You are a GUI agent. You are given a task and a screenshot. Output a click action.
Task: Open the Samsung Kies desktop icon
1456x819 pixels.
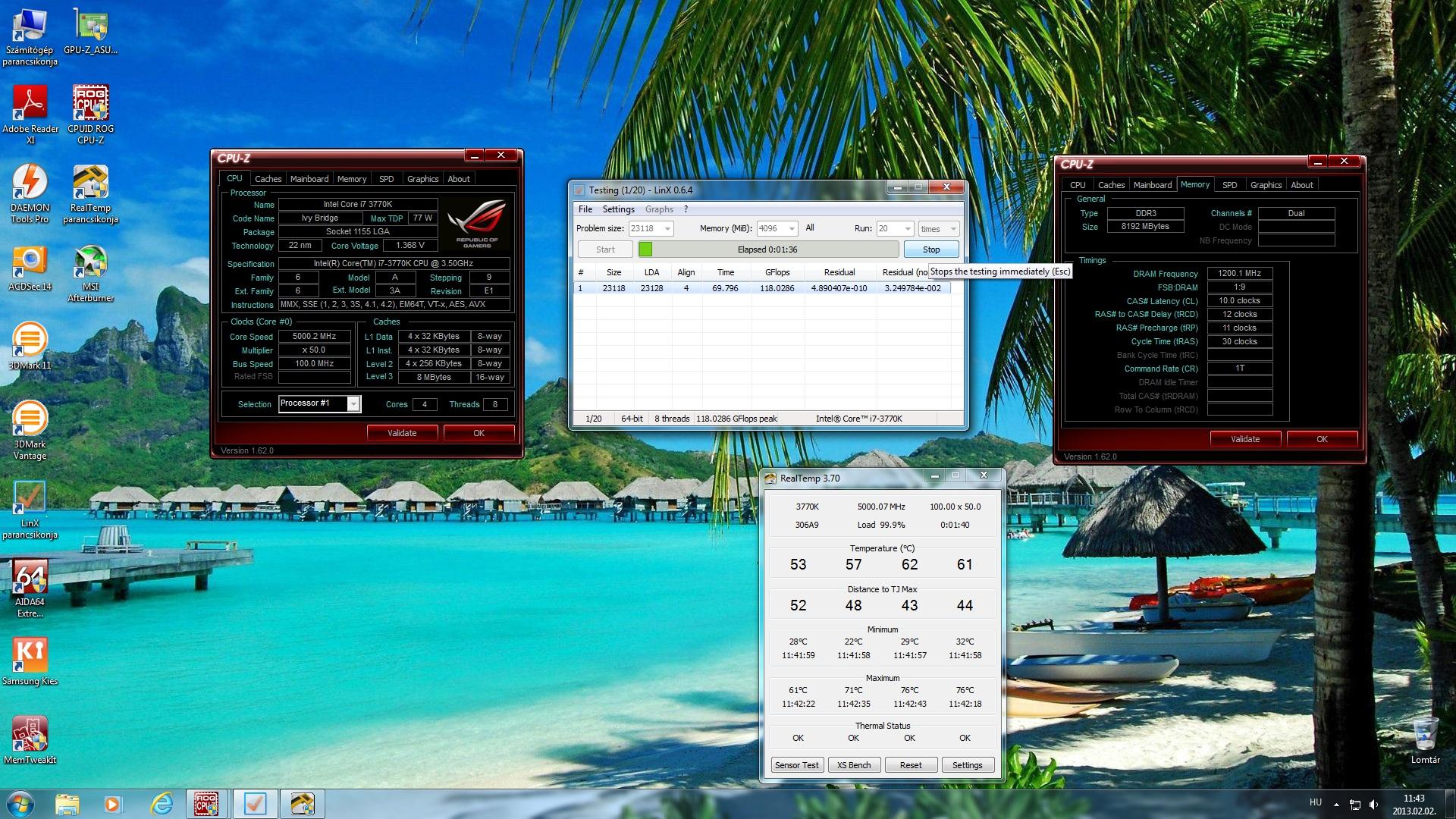point(30,661)
